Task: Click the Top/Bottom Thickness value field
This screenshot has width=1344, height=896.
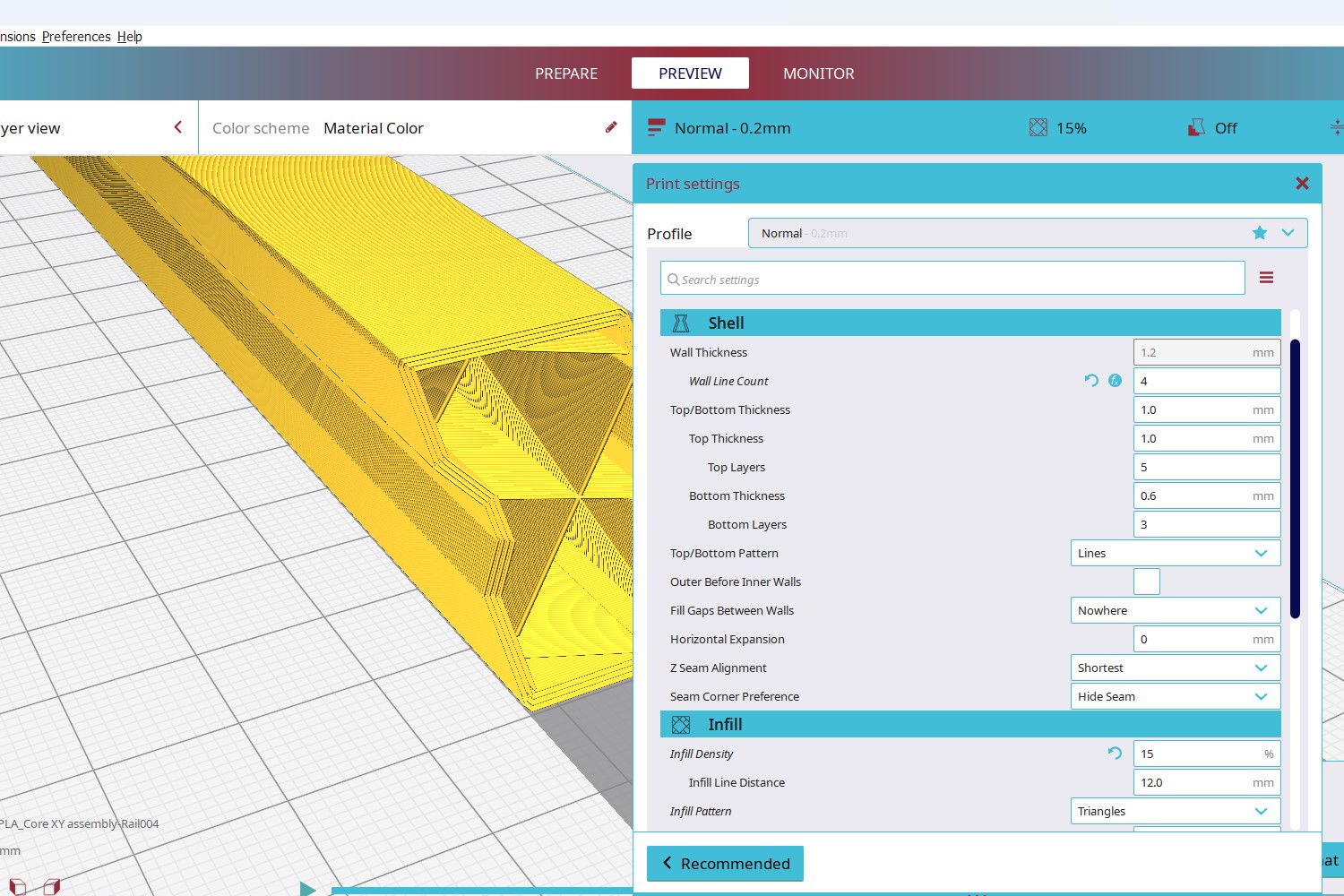Action: (1207, 409)
